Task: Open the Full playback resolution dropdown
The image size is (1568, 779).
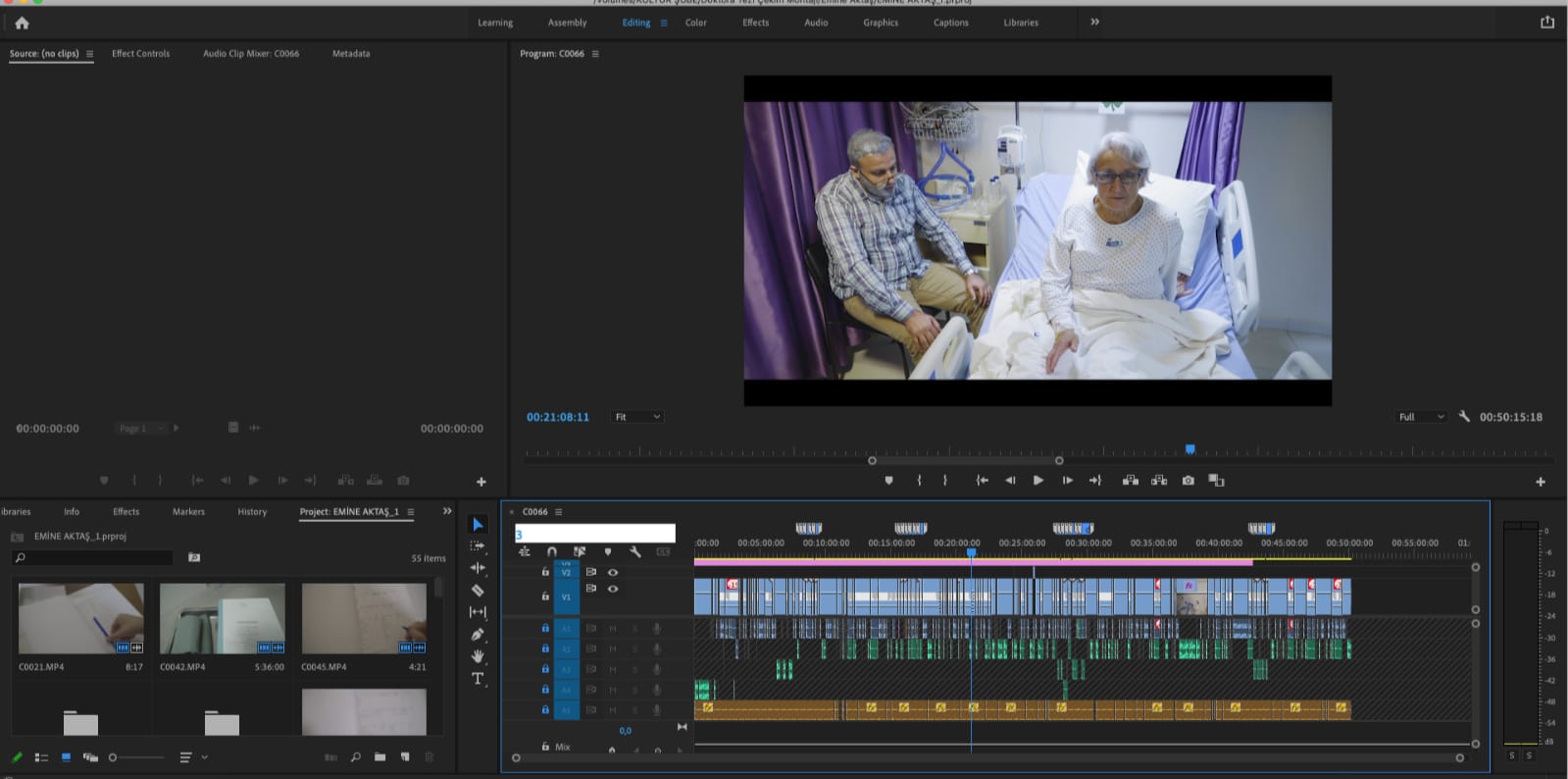Action: (x=1421, y=417)
